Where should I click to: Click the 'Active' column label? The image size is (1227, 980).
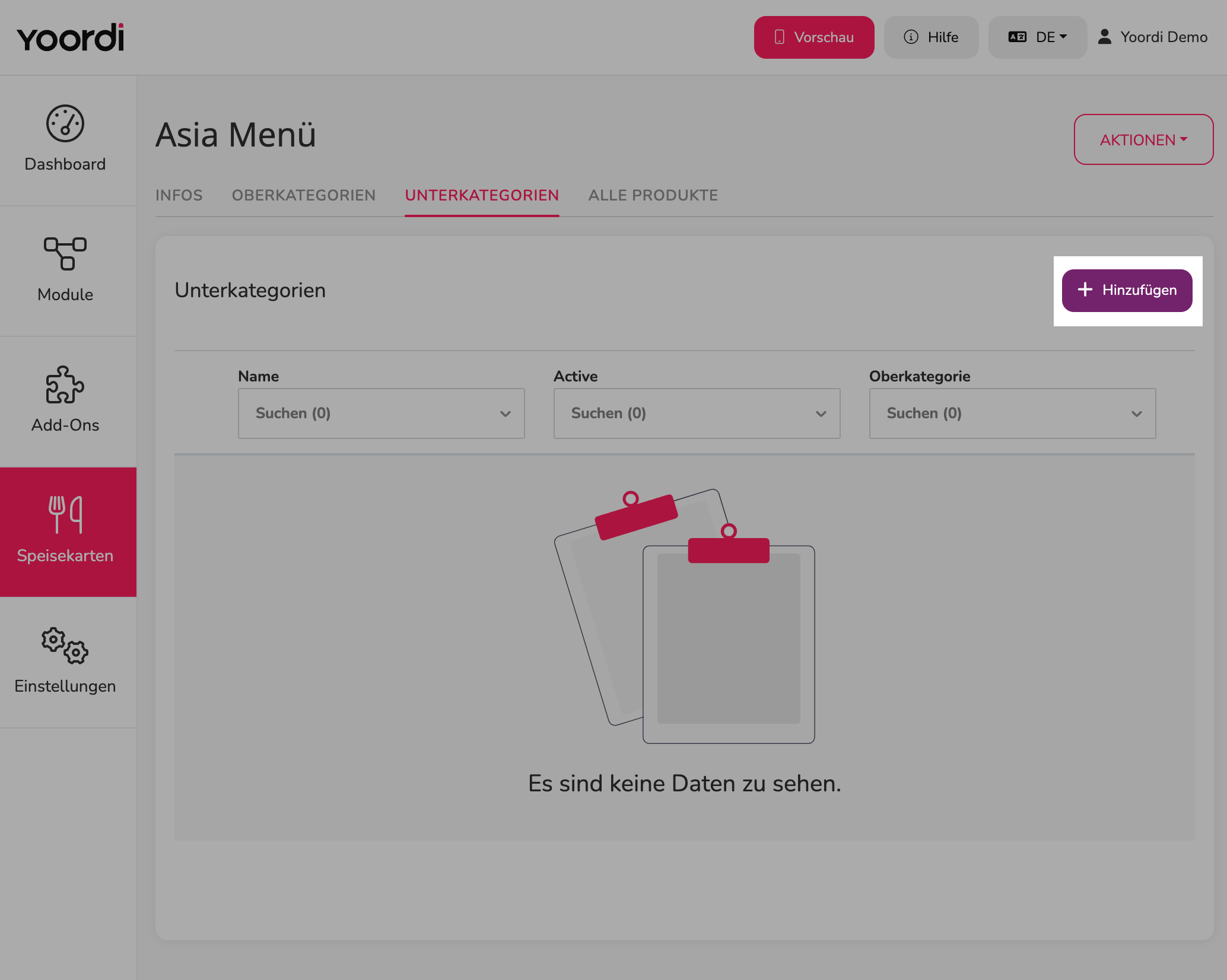click(576, 376)
